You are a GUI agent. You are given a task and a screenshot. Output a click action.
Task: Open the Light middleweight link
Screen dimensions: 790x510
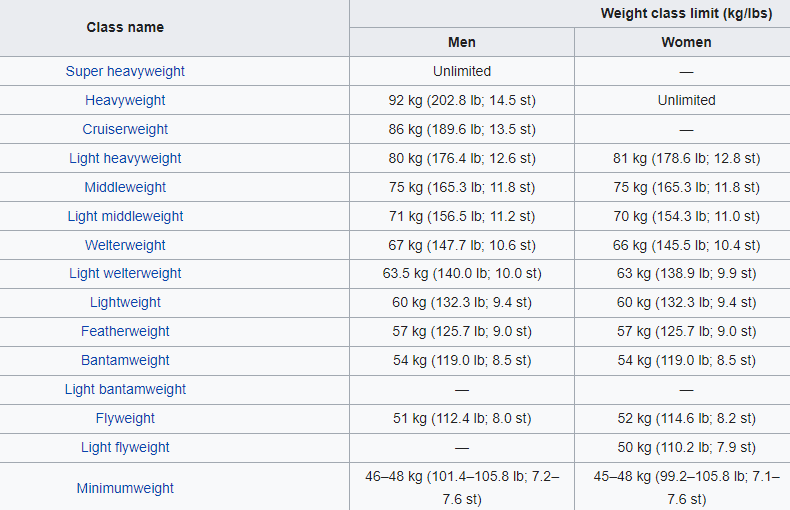125,216
